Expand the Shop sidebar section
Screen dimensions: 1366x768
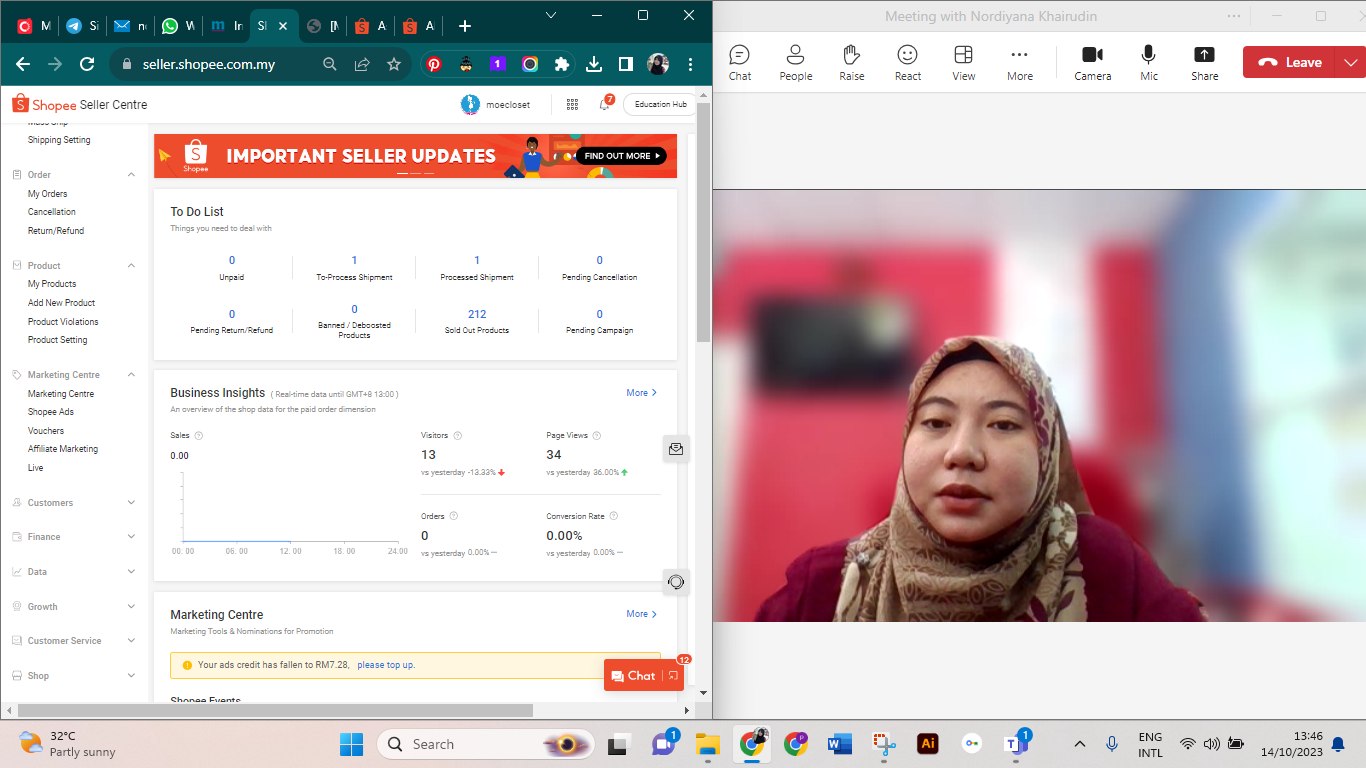(x=131, y=676)
